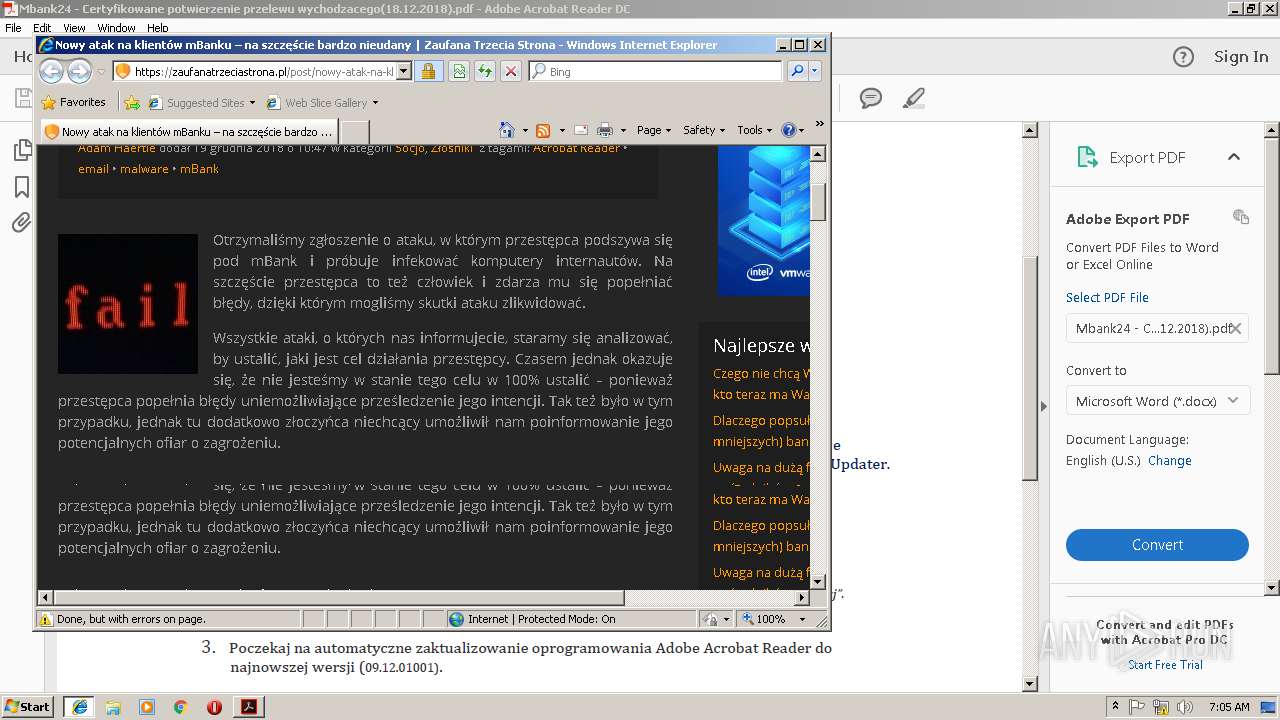Click the Start button
Viewport: 1280px width, 720px height.
tap(28, 707)
